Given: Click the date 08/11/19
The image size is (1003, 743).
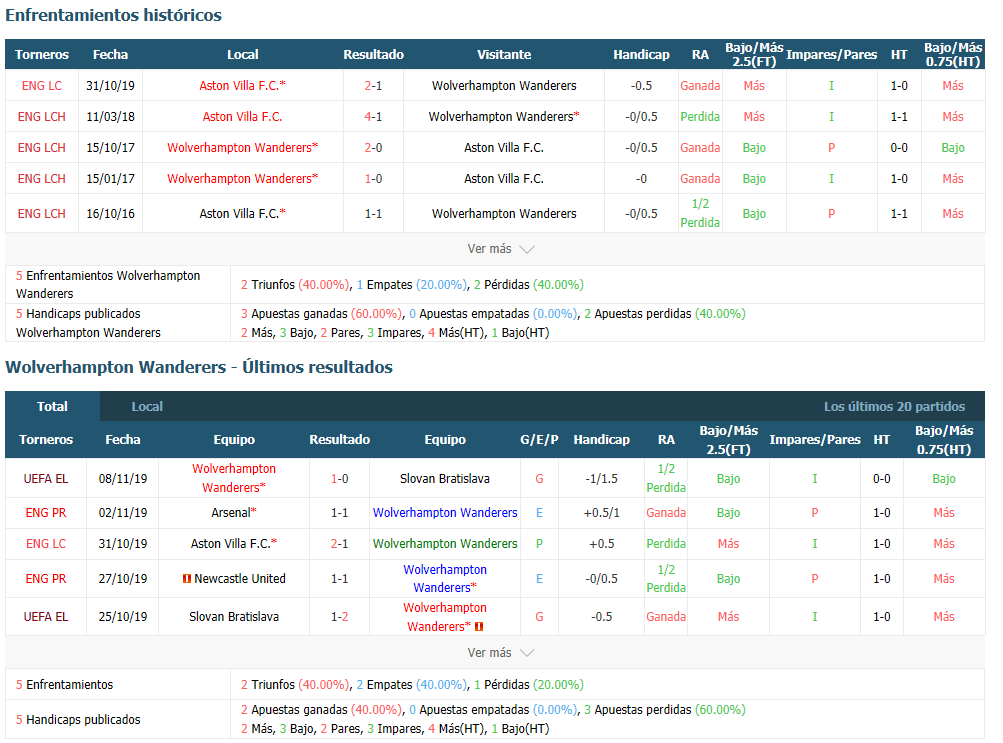Looking at the screenshot, I should coord(123,479).
